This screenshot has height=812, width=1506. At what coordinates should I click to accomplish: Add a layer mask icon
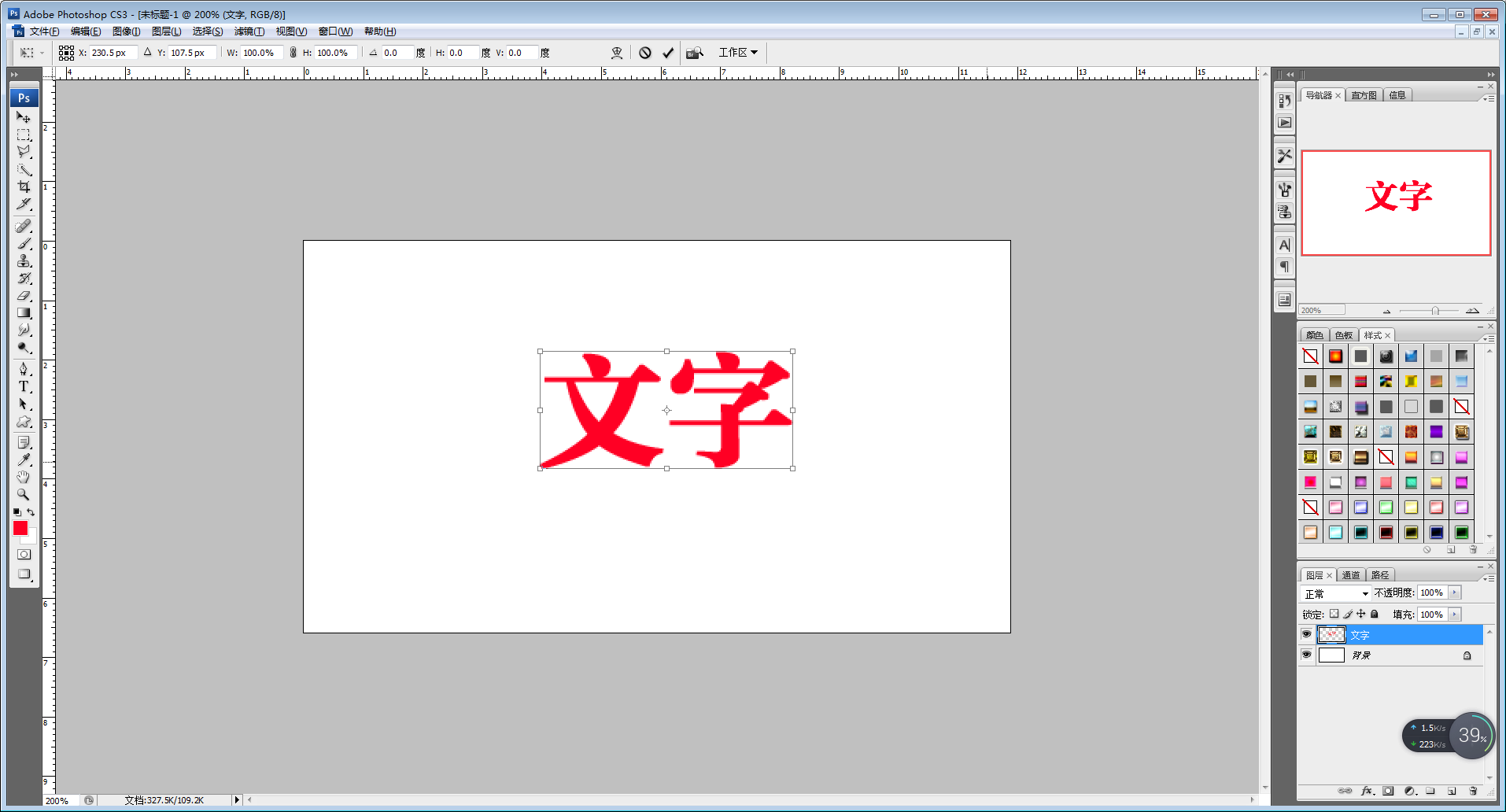[x=1388, y=791]
